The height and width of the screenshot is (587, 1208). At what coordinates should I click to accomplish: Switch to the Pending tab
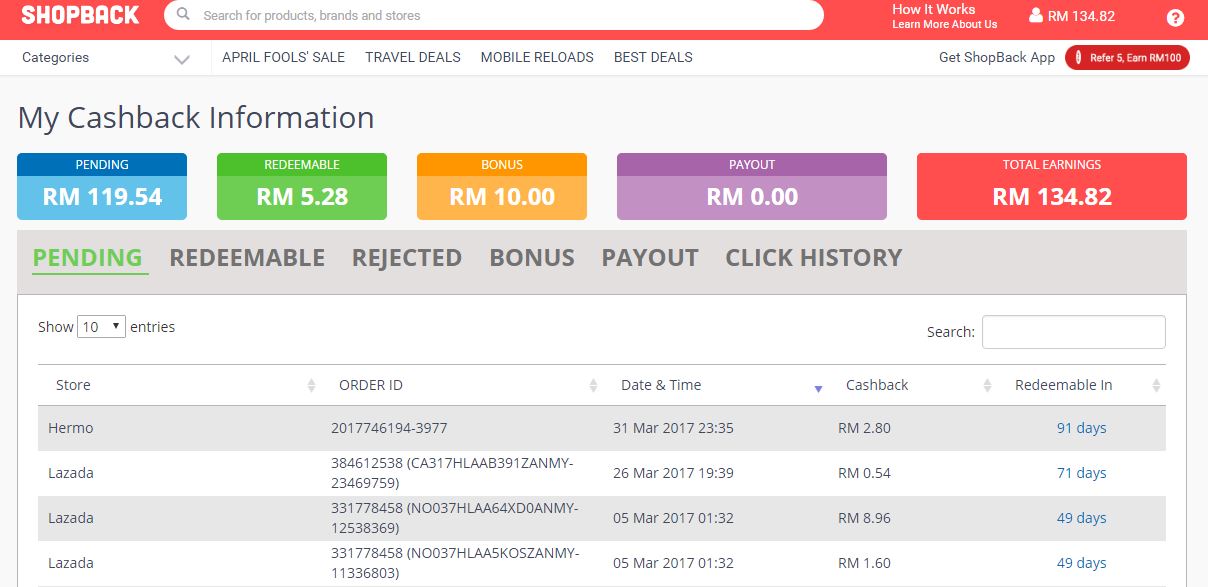pyautogui.click(x=88, y=258)
